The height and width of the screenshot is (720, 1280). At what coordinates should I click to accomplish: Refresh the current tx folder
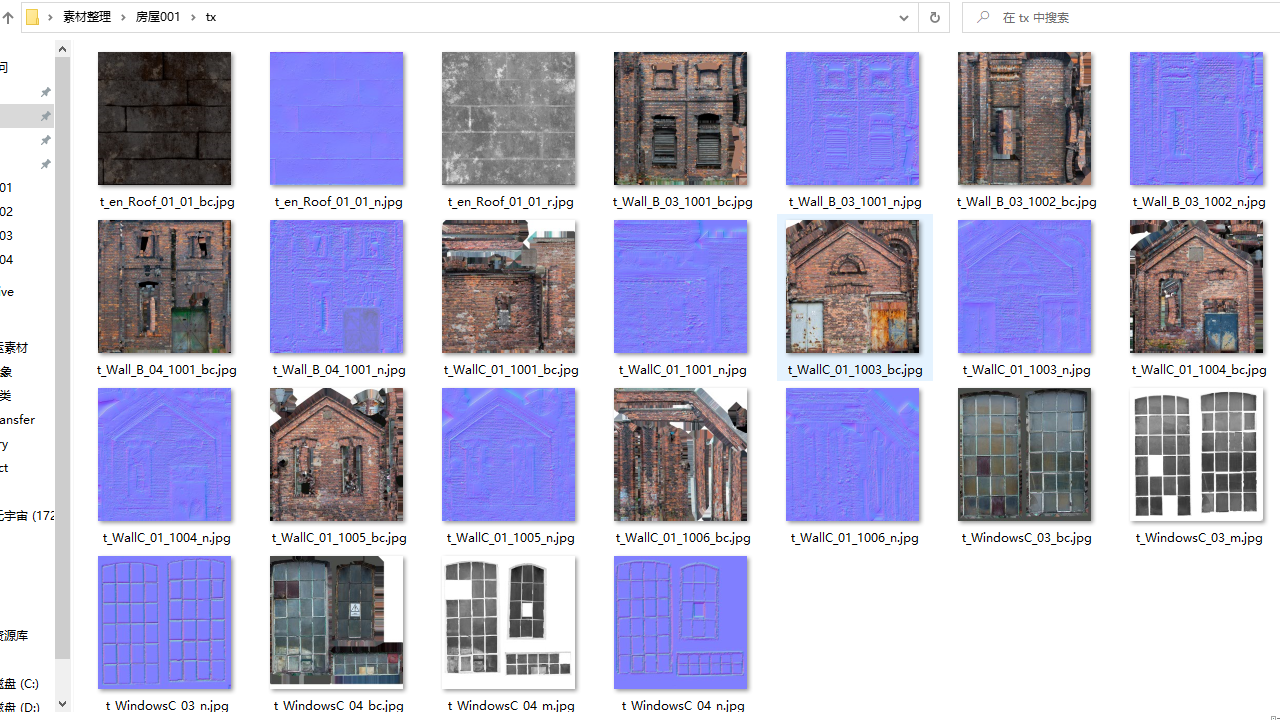[934, 18]
